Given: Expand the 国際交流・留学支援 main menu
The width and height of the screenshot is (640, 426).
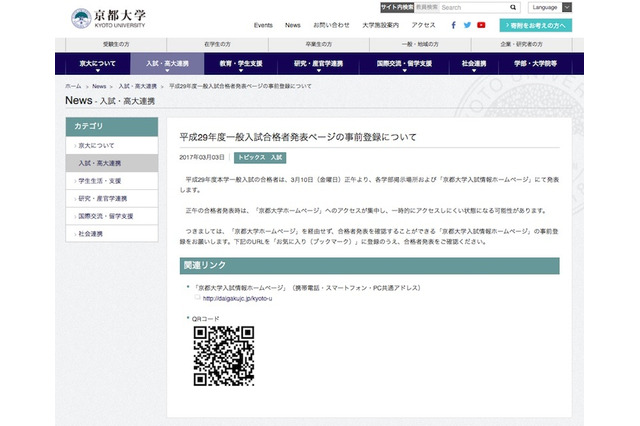Looking at the screenshot, I should (x=404, y=64).
